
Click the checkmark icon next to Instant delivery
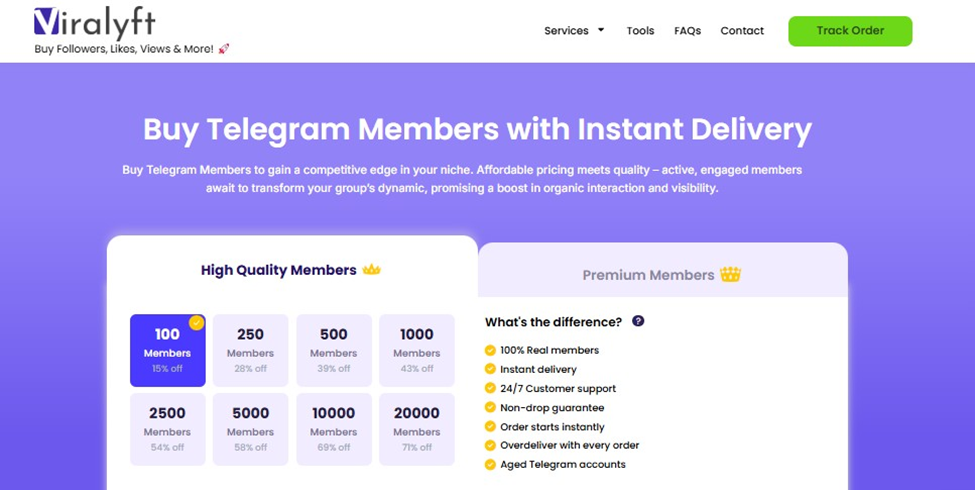point(490,370)
